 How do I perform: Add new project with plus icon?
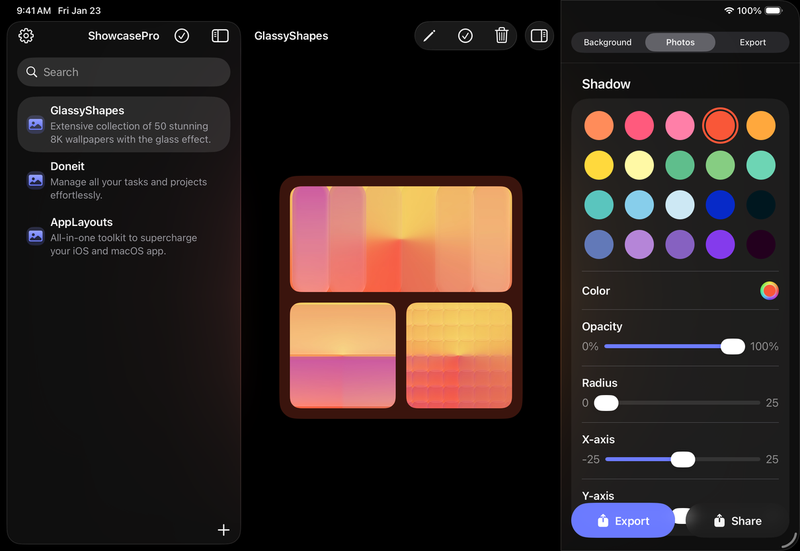(x=224, y=530)
